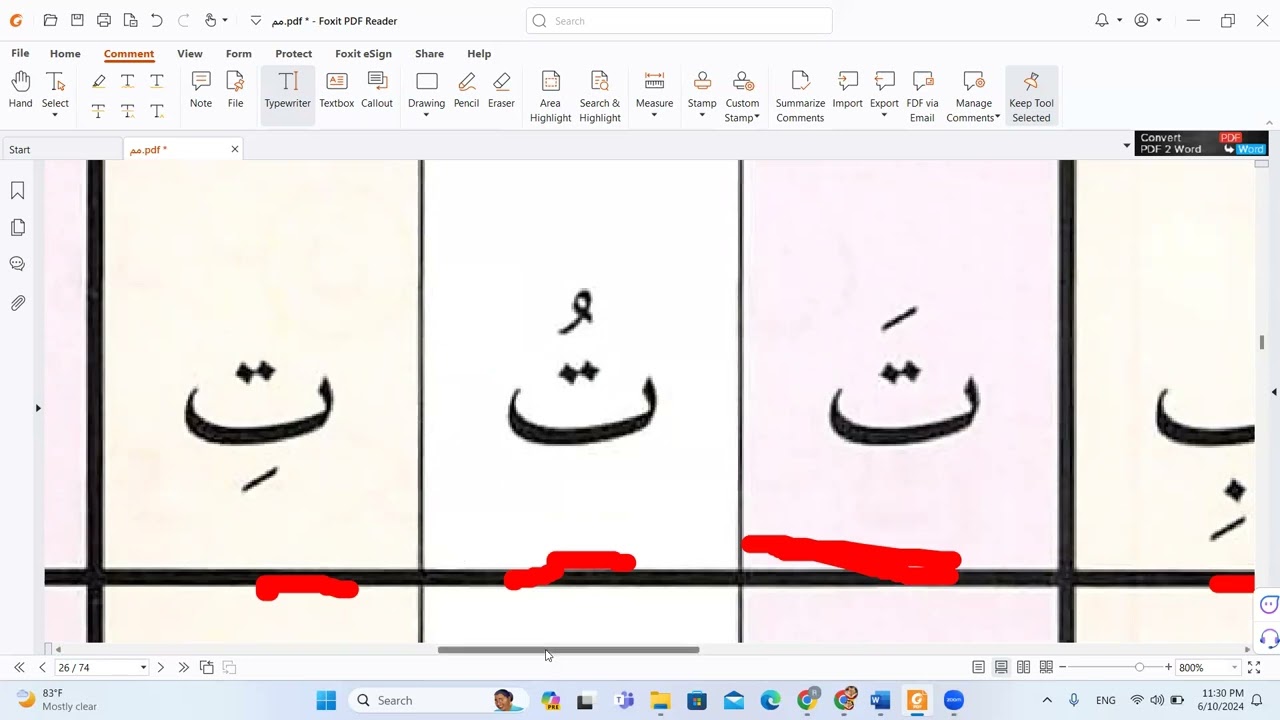1280x720 pixels.
Task: Select the highlight text markup tool
Action: [98, 81]
